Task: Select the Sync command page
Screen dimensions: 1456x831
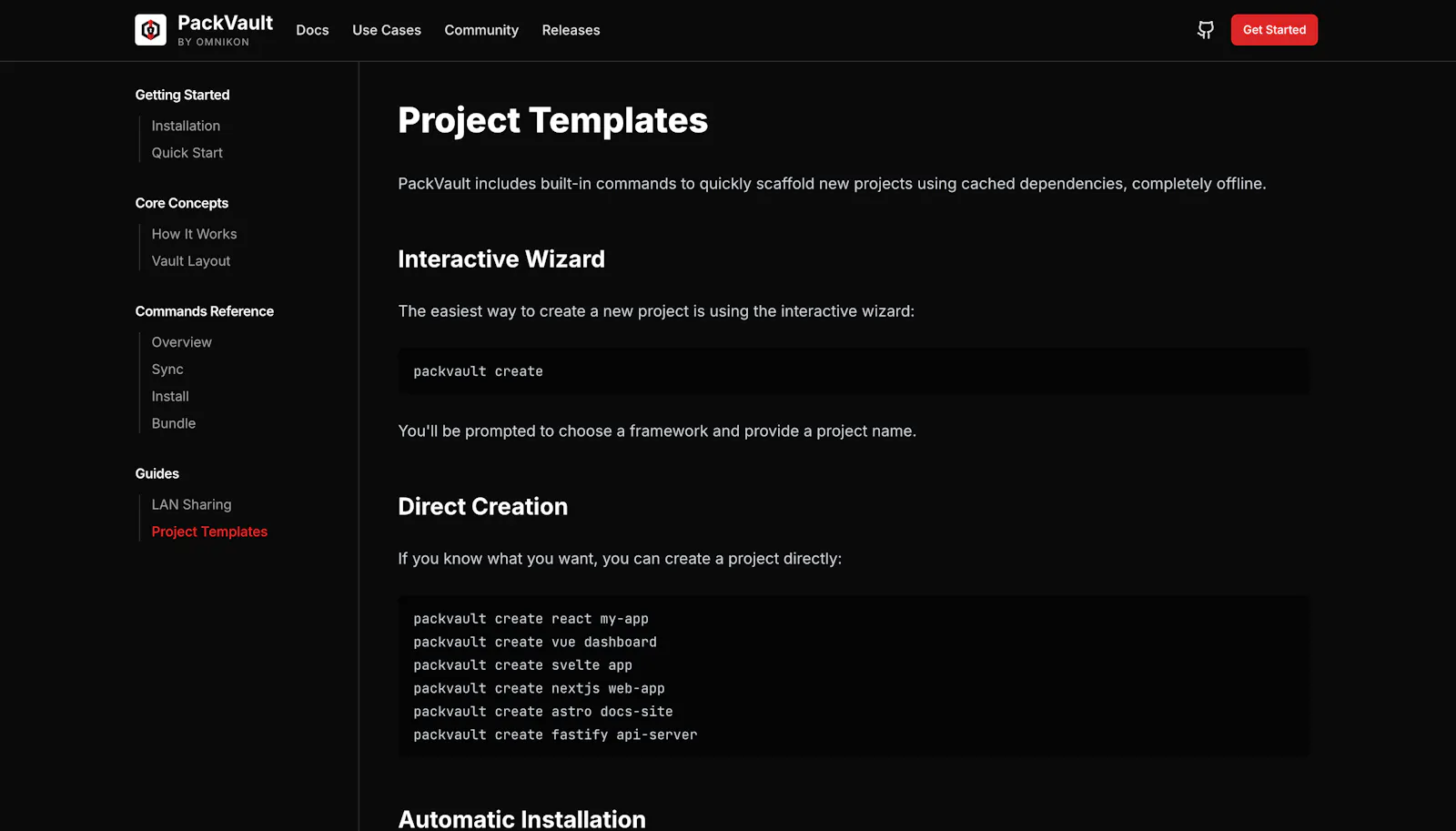Action: pyautogui.click(x=167, y=370)
